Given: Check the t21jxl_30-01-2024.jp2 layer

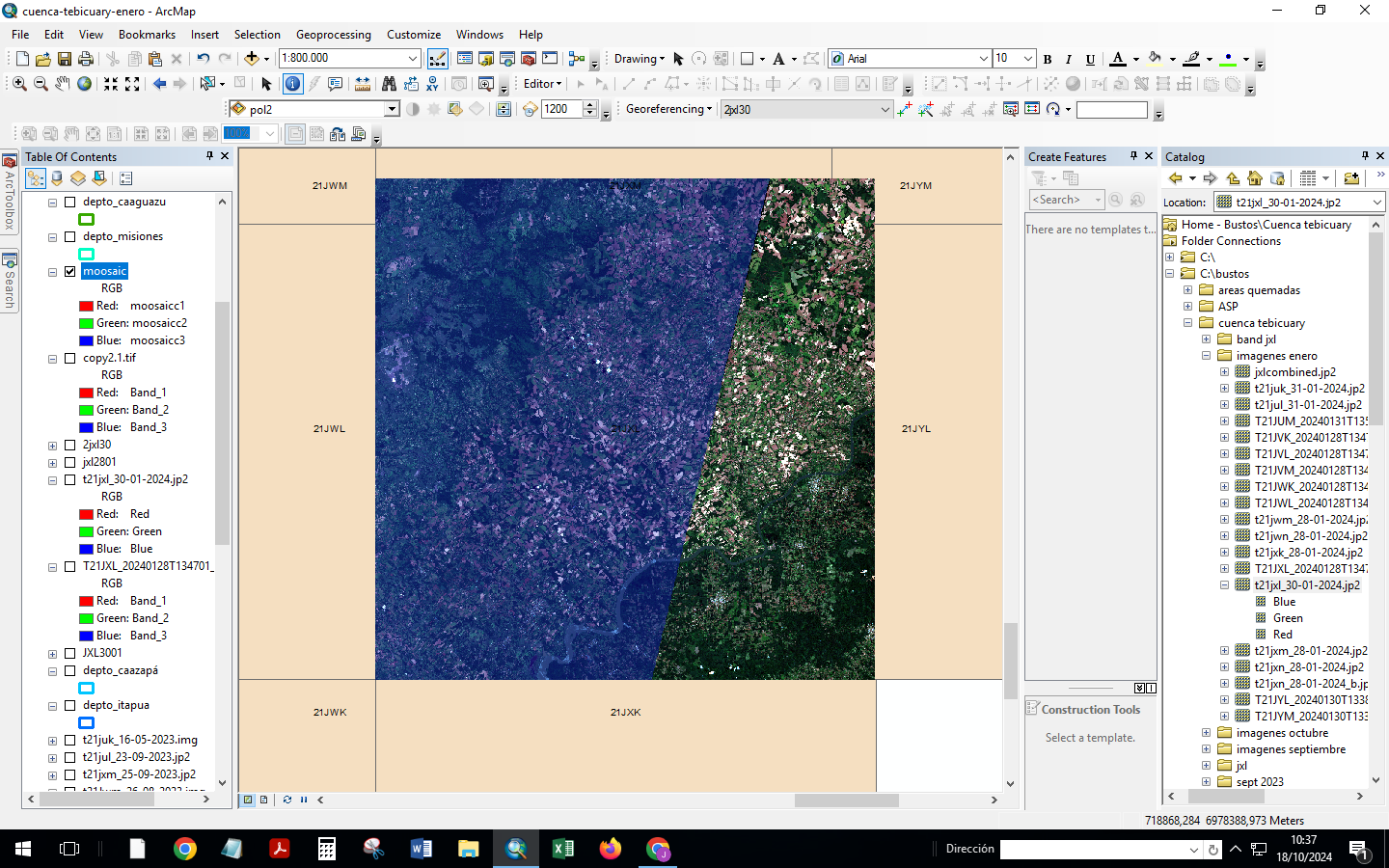Looking at the screenshot, I should [x=69, y=479].
